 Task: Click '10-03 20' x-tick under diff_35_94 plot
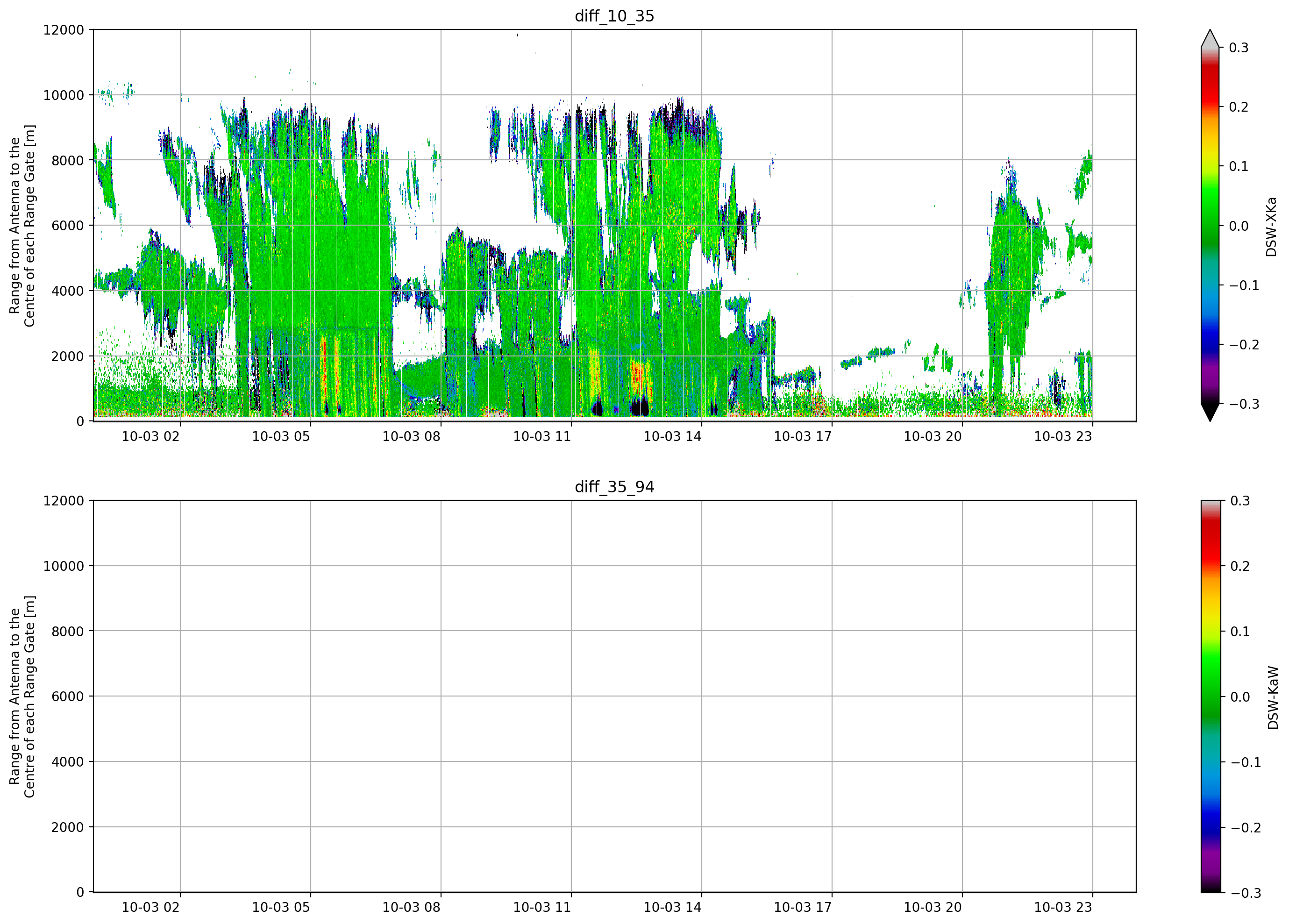[x=933, y=908]
